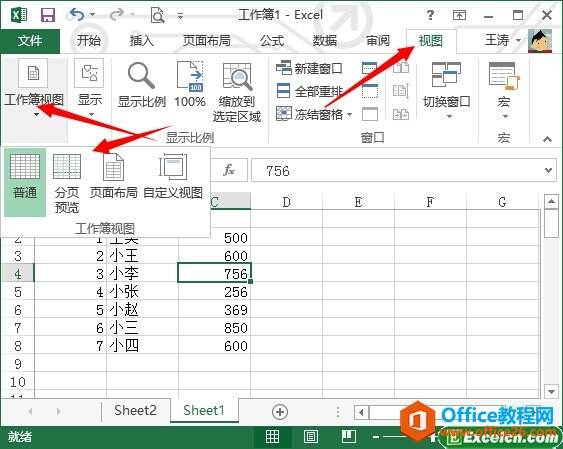Click the Undo arrow icon
563x449 pixels.
(76, 15)
